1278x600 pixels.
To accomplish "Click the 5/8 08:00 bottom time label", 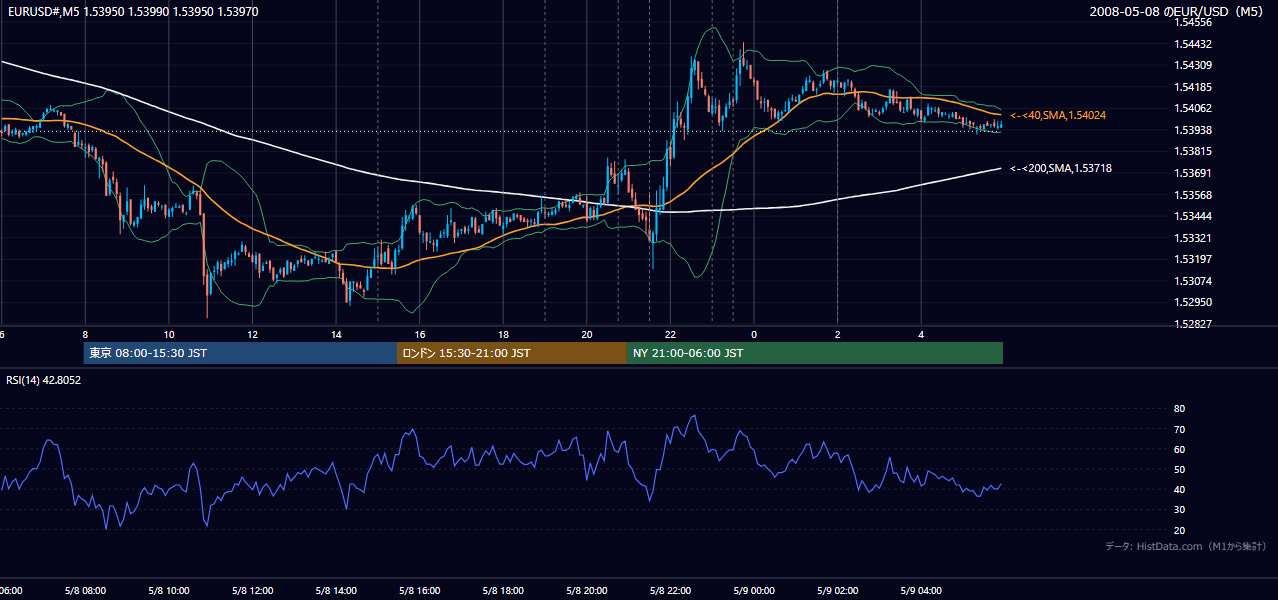I will [85, 591].
